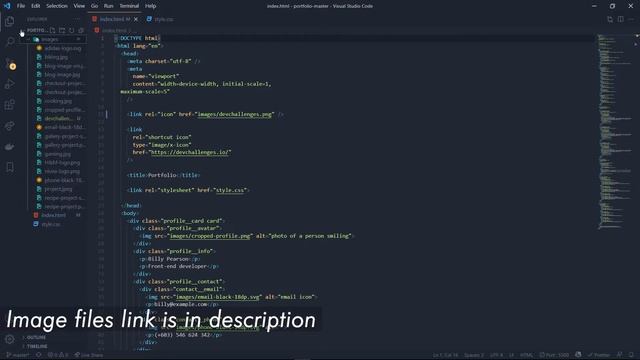Open the Selection menu
The height and width of the screenshot is (360, 640).
click(57, 6)
